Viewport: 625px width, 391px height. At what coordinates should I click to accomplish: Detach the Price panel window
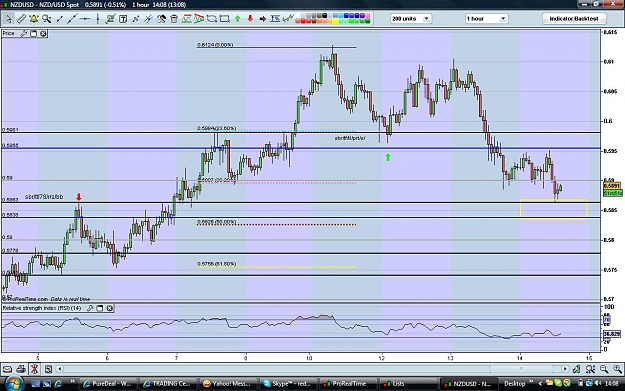33,34
